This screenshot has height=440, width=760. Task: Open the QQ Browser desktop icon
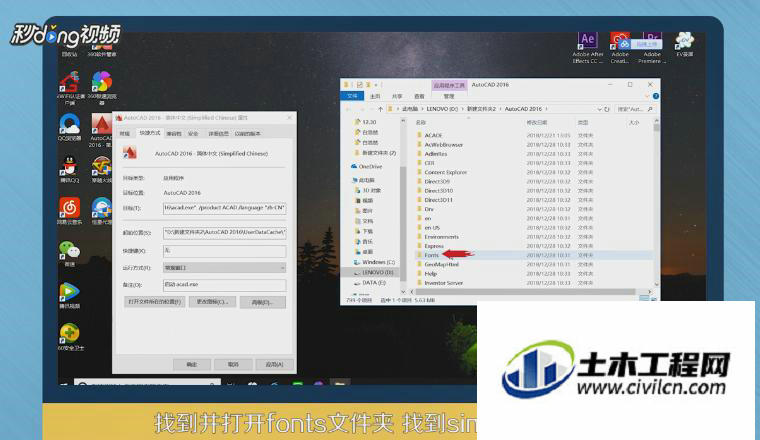[70, 127]
